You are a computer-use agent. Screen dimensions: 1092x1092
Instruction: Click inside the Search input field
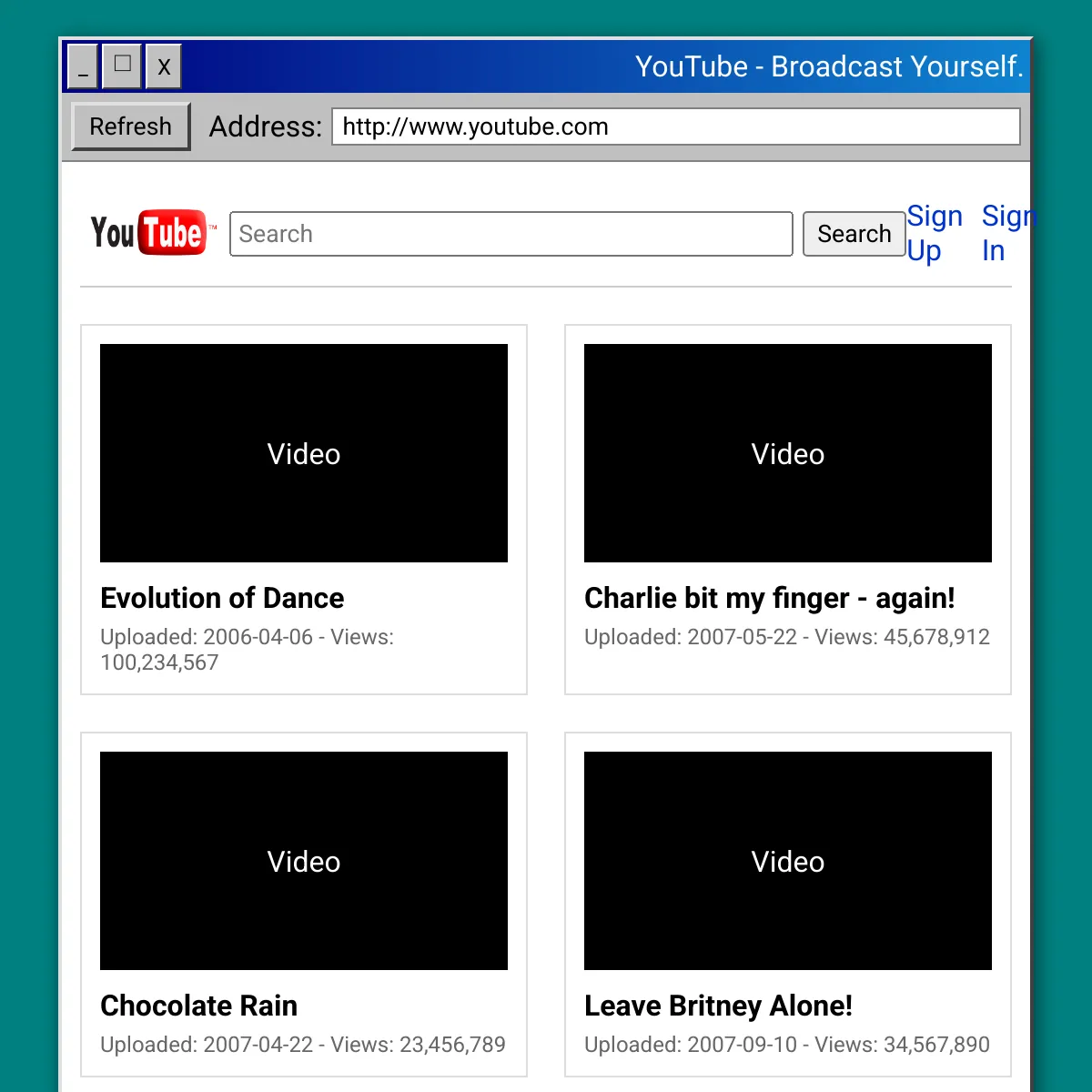click(511, 234)
